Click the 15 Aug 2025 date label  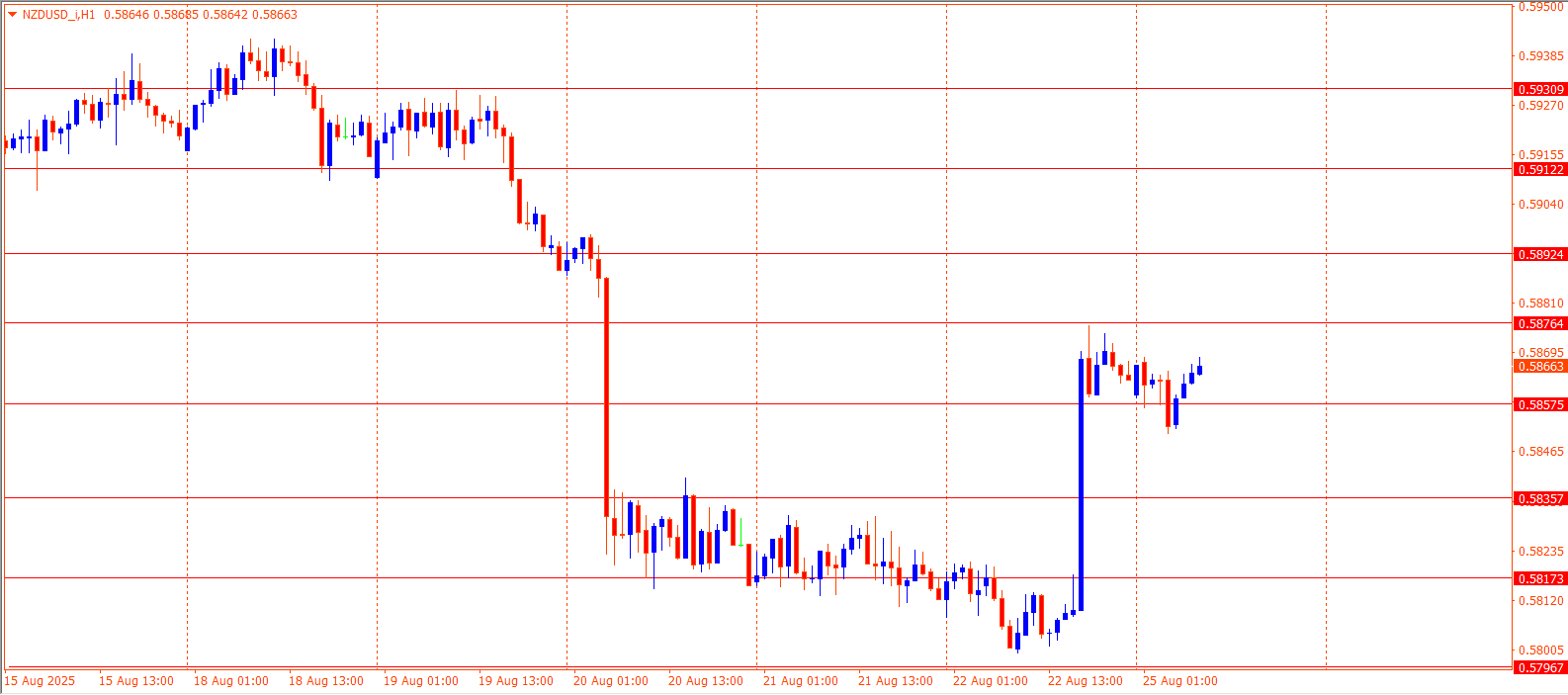40,681
